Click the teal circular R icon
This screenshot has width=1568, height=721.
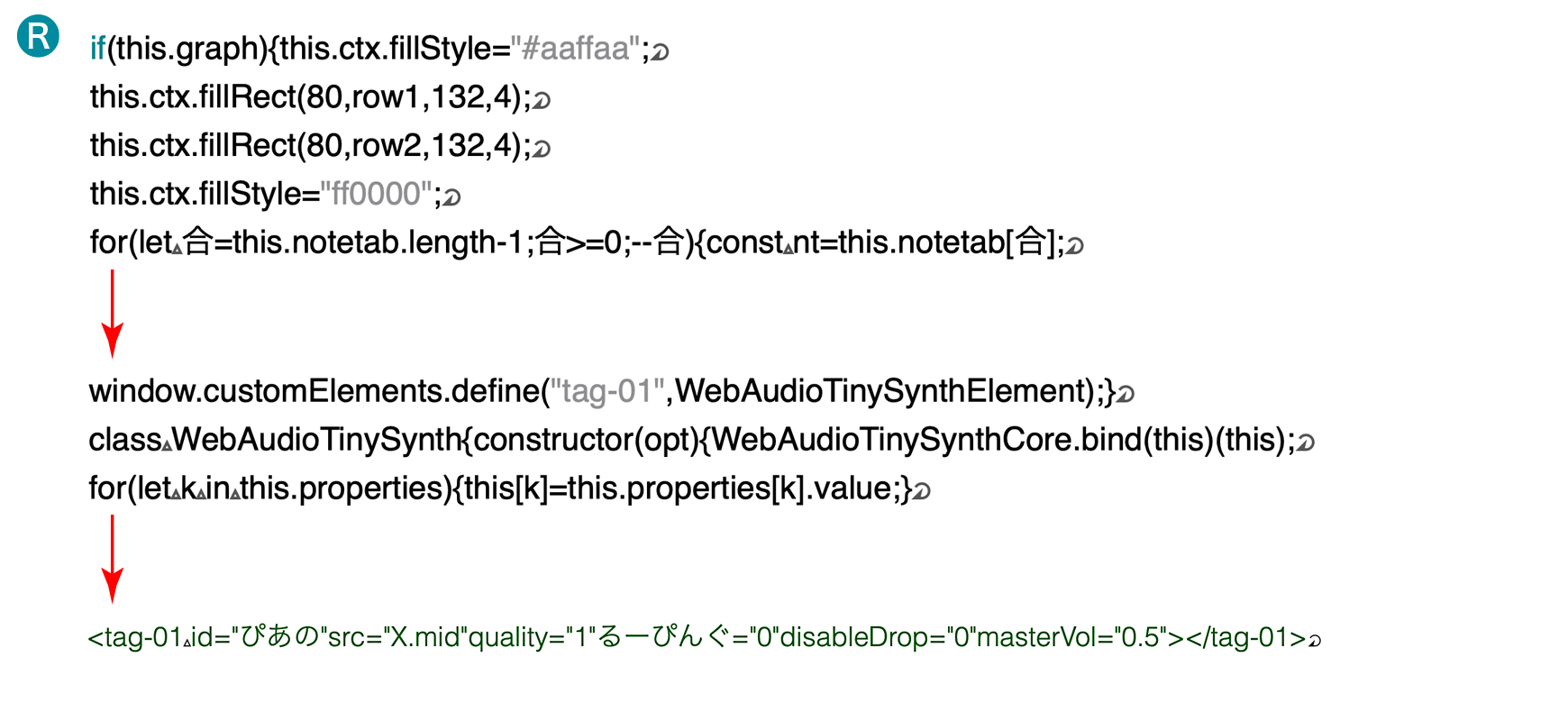(x=39, y=36)
